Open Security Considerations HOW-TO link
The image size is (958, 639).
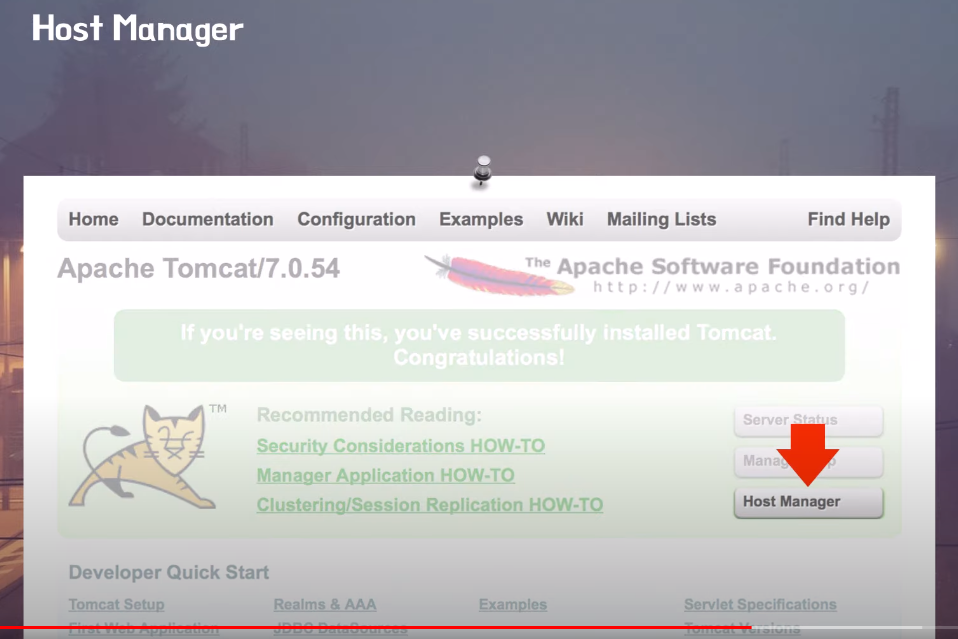click(401, 446)
